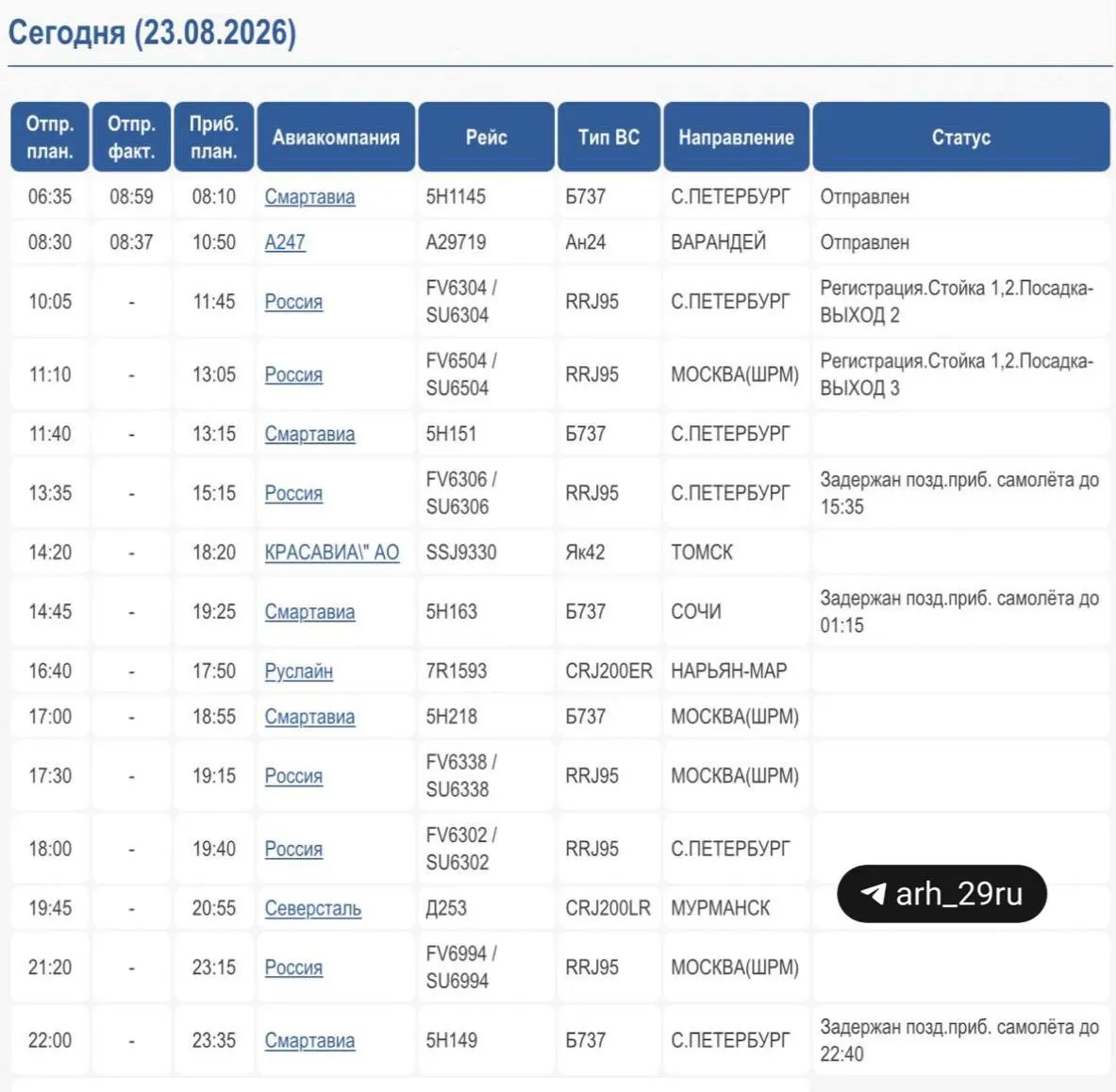Select planned arrival time 19:25
This screenshot has width=1116, height=1092.
213,612
